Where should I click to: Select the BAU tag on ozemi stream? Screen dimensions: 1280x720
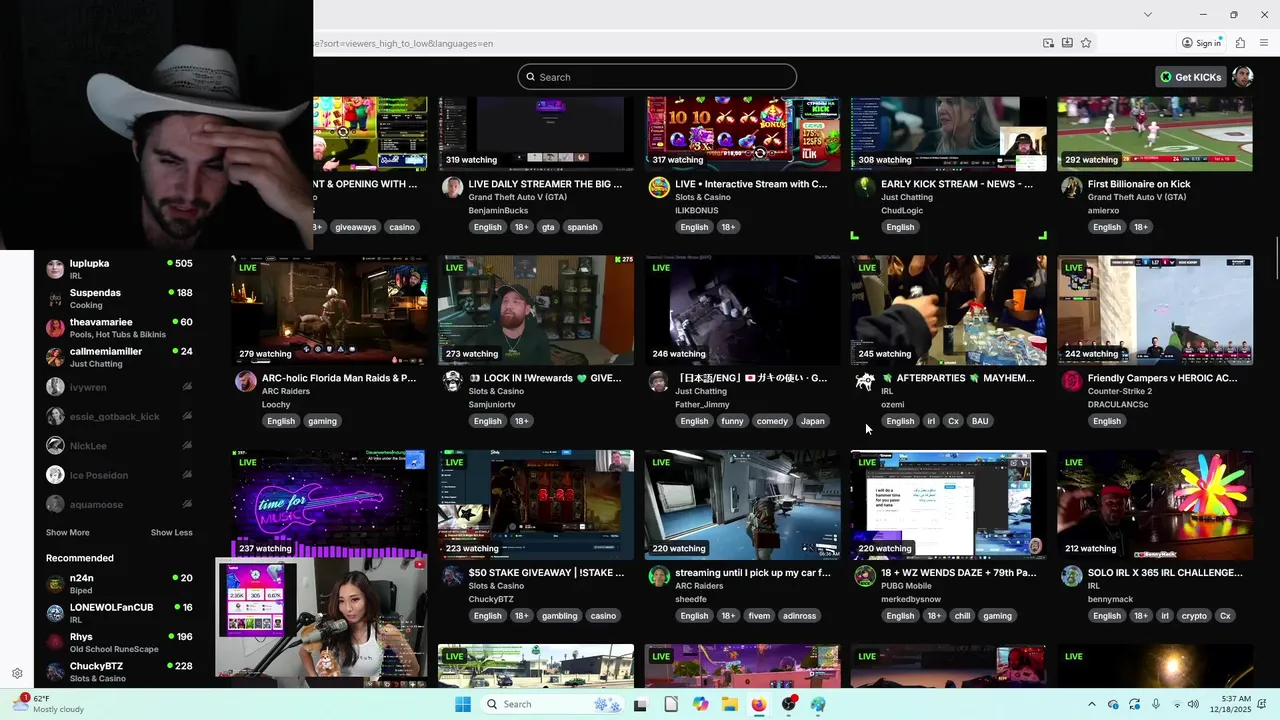click(x=980, y=421)
